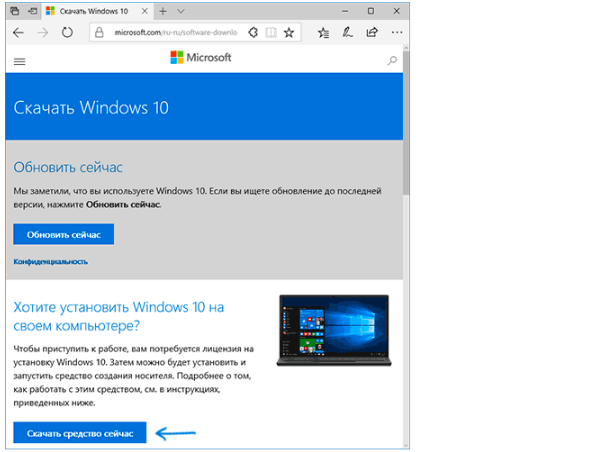This screenshot has width=600, height=452.
Task: Click the browser Back arrow
Action: click(x=18, y=33)
